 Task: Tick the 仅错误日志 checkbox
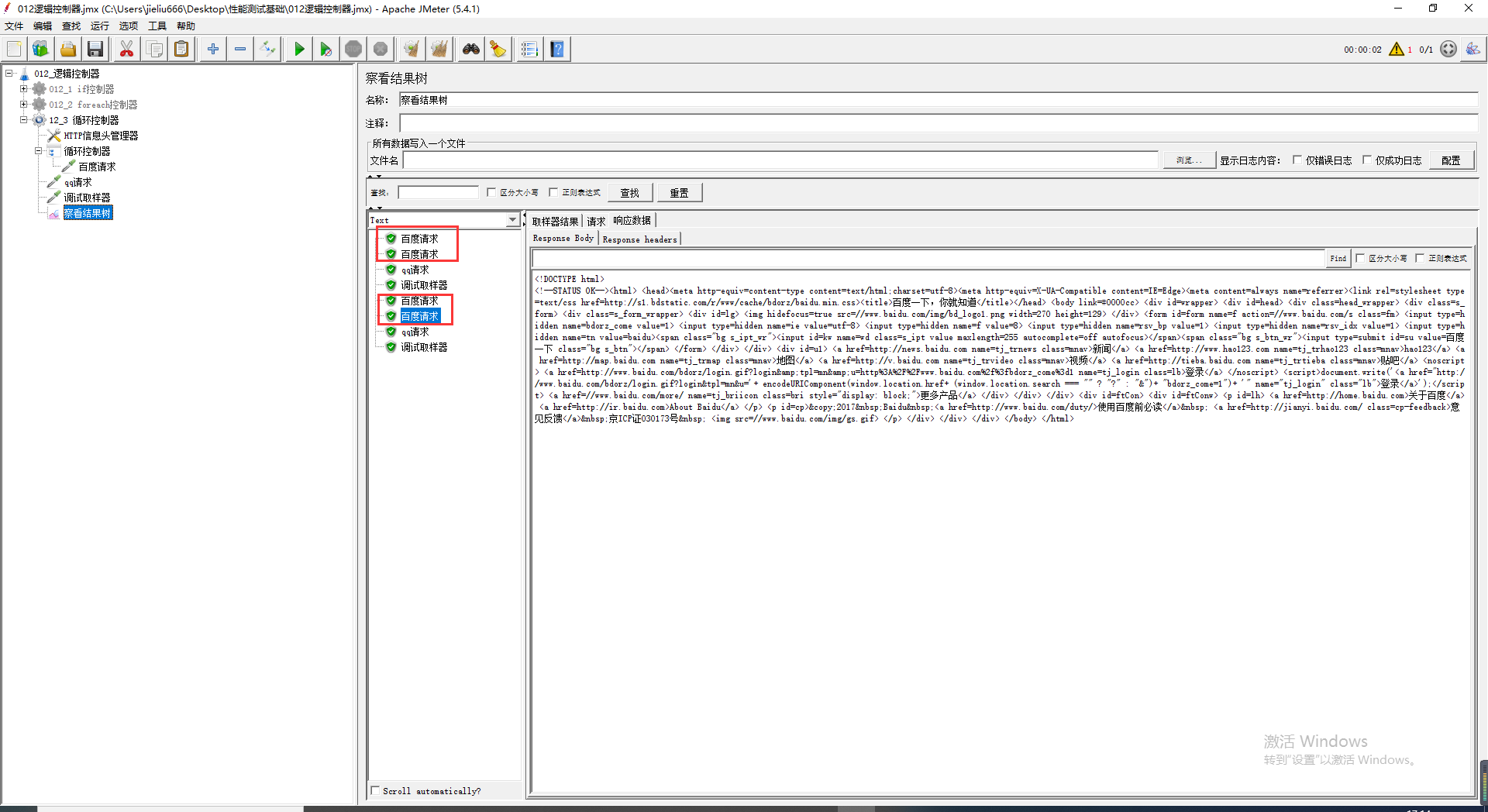tap(1297, 160)
